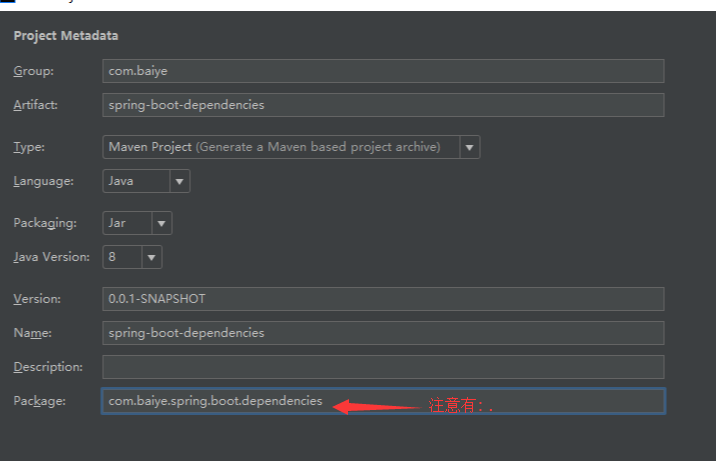Screen dimensions: 716x461
Task: Click the Java Version 8 combo box
Action: point(132,257)
